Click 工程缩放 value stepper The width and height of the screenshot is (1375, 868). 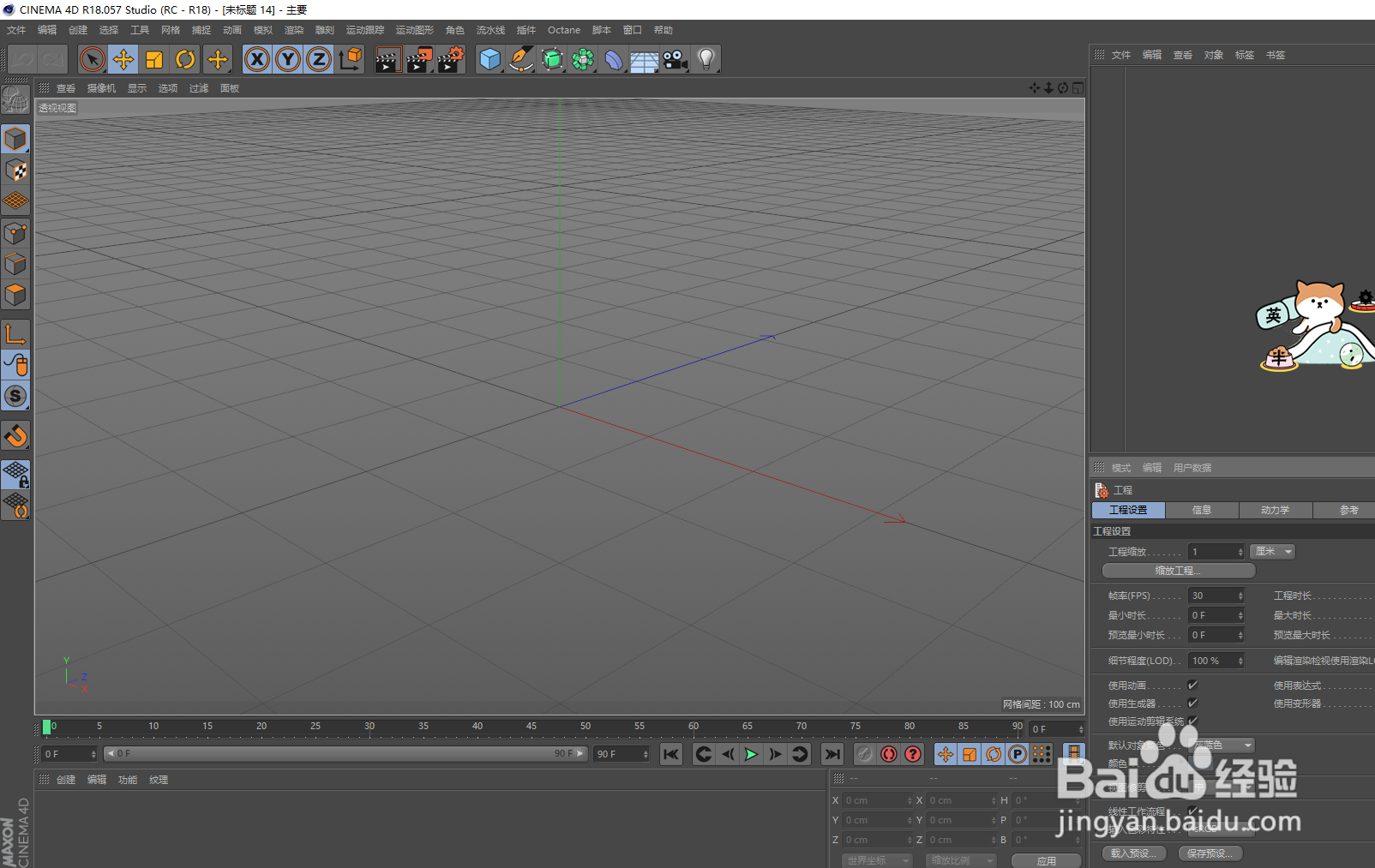click(x=1240, y=552)
